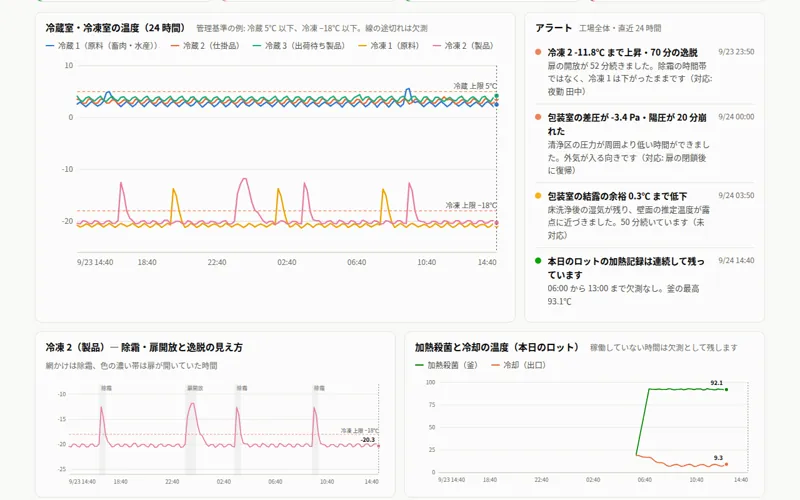Click the 扉開放 band label in the 冷凍 2 chart
800x500 pixels.
coord(195,388)
